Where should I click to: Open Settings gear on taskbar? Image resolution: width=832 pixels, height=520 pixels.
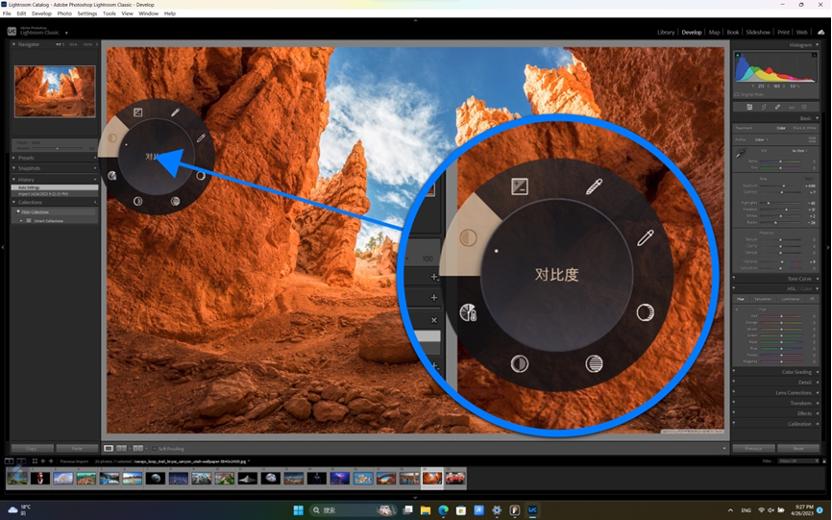(x=497, y=510)
